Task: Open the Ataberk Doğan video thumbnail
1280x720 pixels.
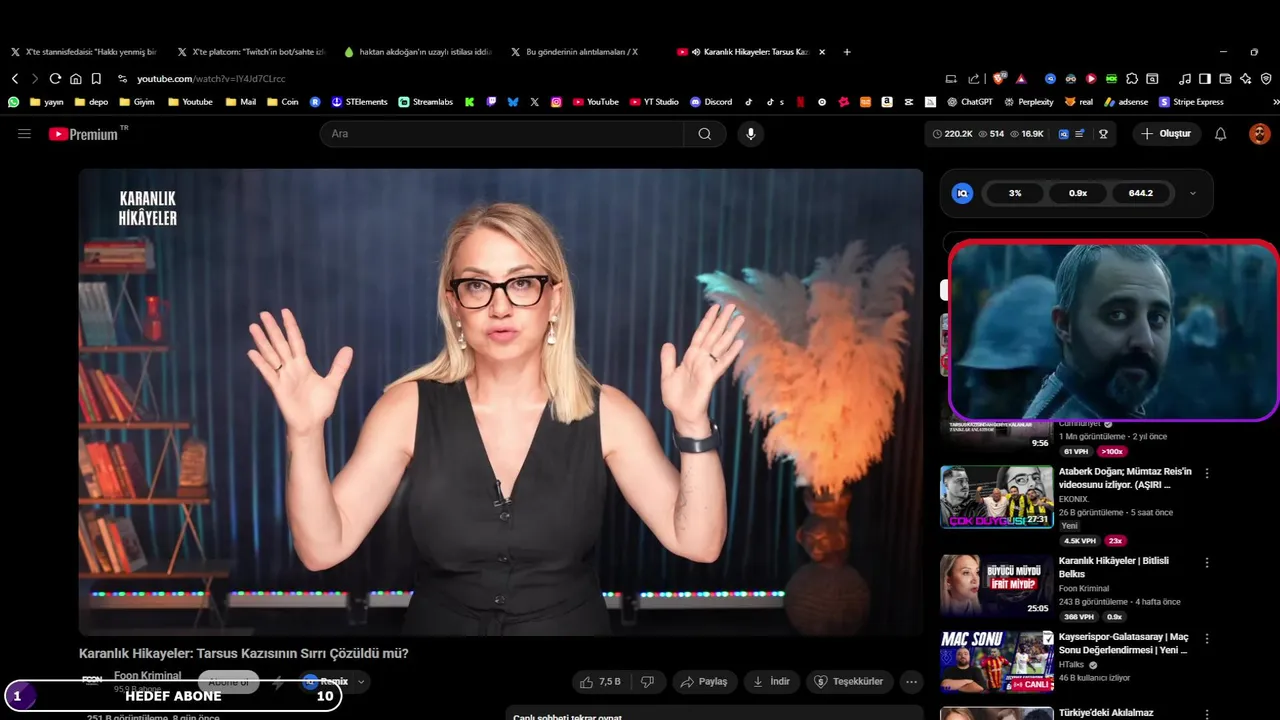Action: [x=996, y=496]
